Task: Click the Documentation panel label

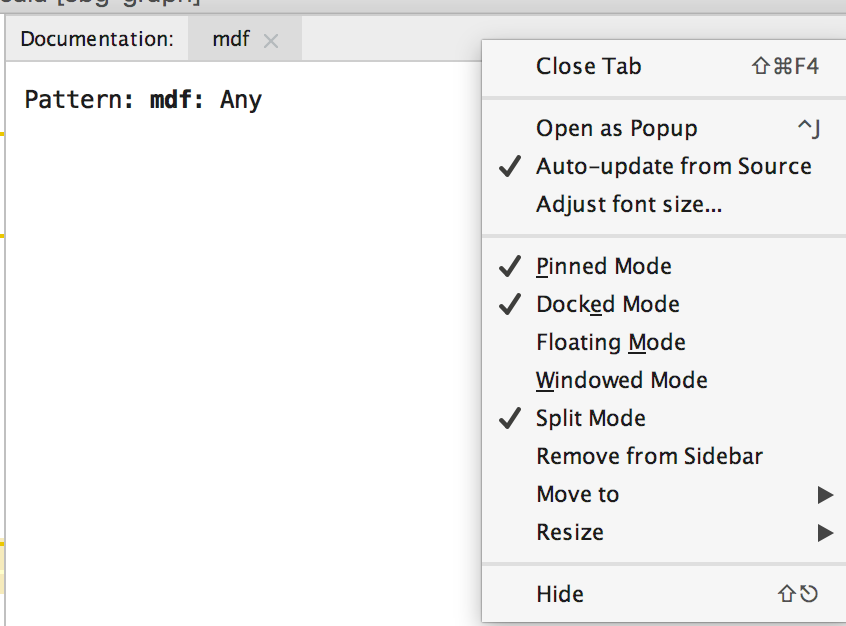Action: coord(97,40)
